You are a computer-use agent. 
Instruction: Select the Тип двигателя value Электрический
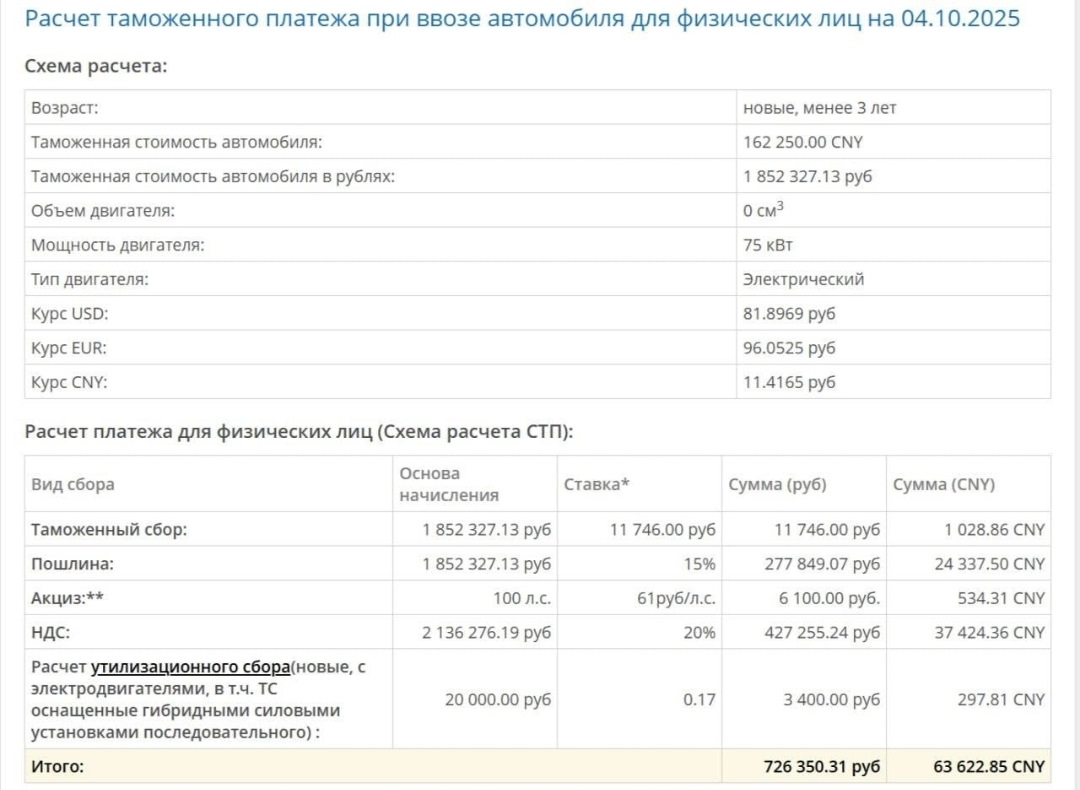(x=803, y=279)
